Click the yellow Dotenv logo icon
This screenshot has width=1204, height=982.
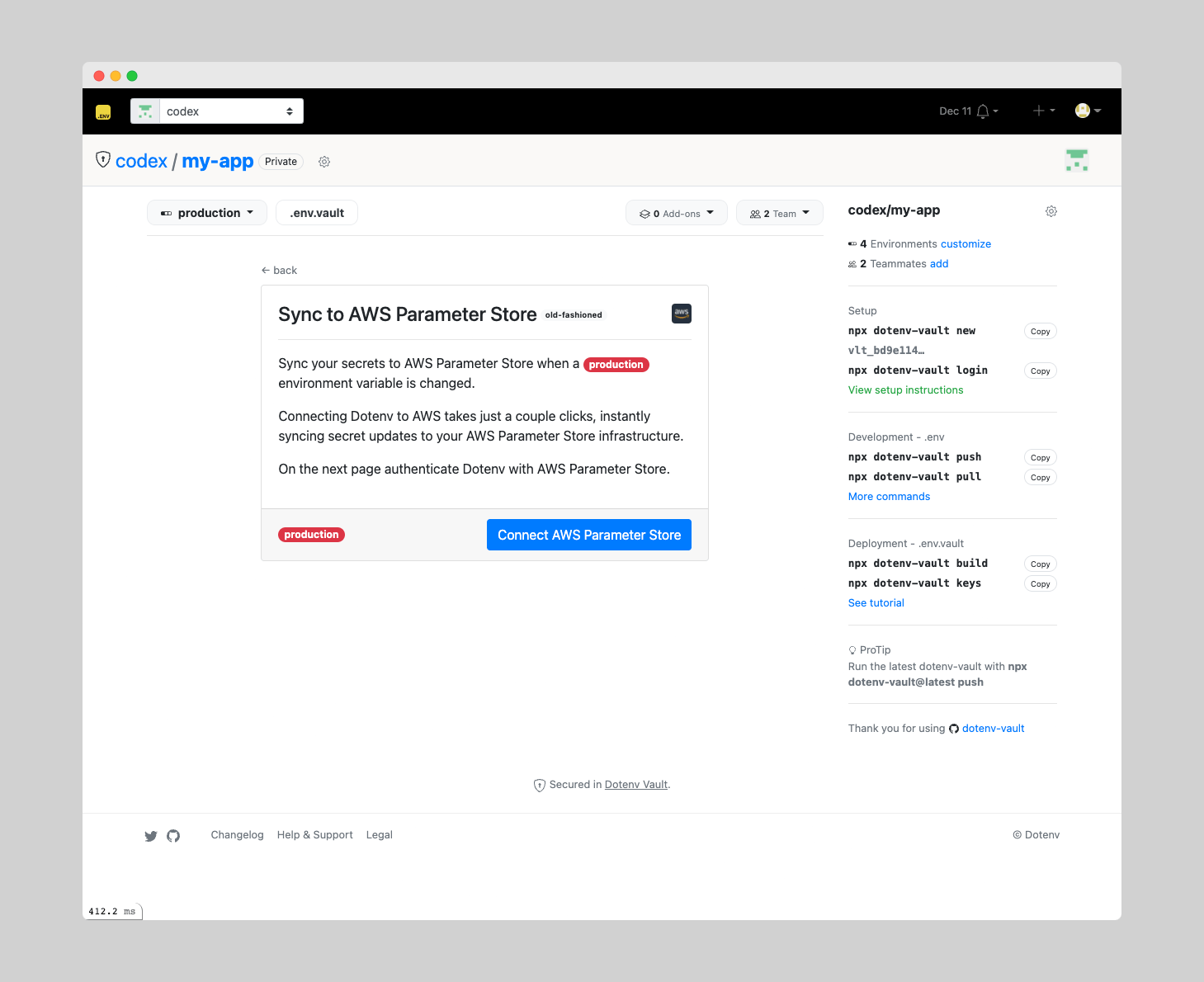pyautogui.click(x=103, y=111)
